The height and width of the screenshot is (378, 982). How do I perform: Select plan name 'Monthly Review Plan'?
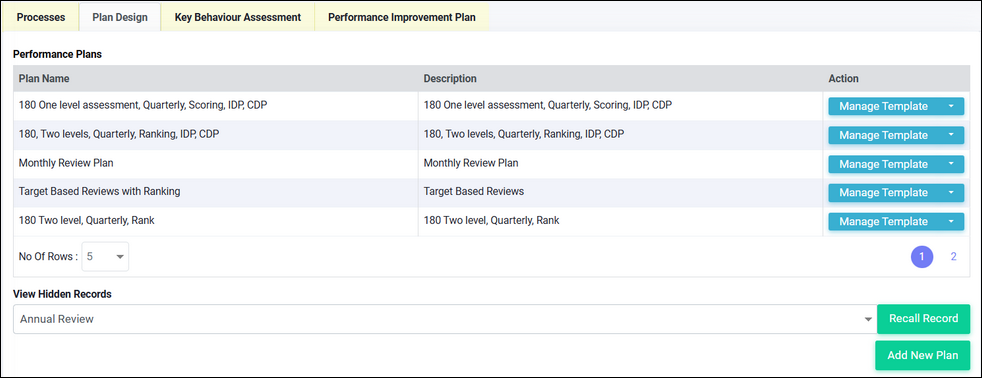66,163
